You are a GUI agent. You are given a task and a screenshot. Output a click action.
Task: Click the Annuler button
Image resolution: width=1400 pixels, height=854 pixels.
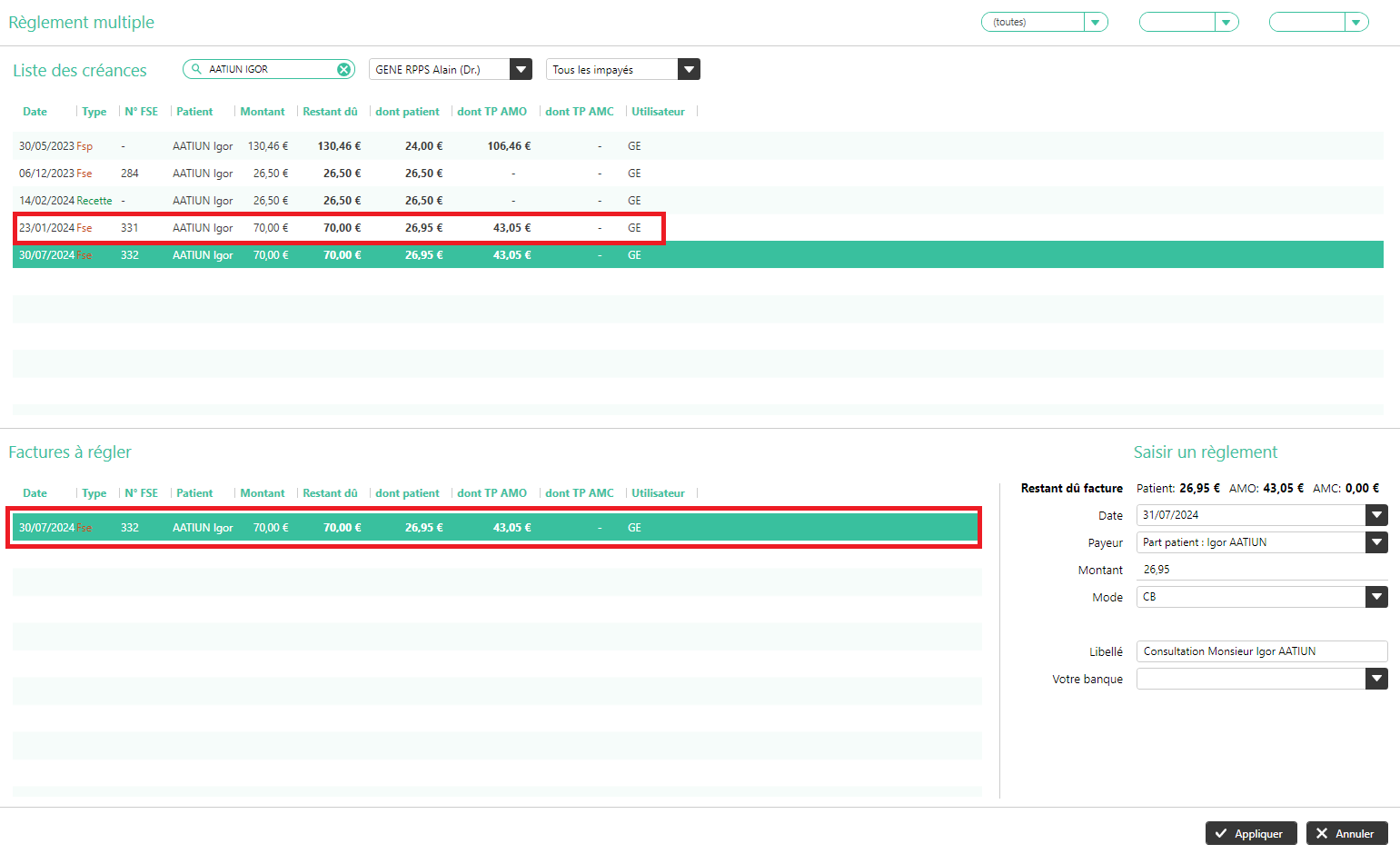click(x=1346, y=833)
